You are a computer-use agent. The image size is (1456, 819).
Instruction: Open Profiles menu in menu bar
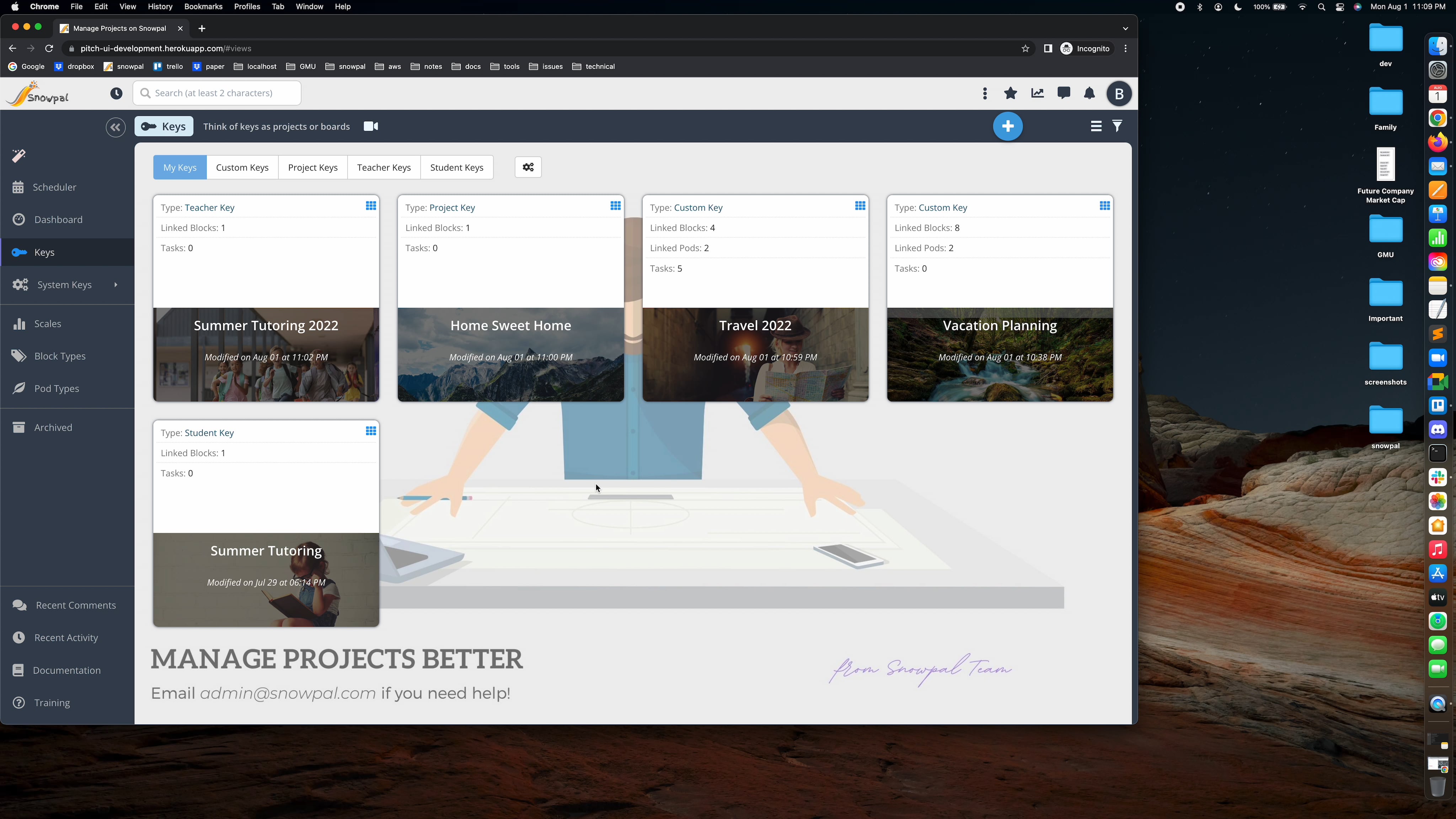click(247, 7)
